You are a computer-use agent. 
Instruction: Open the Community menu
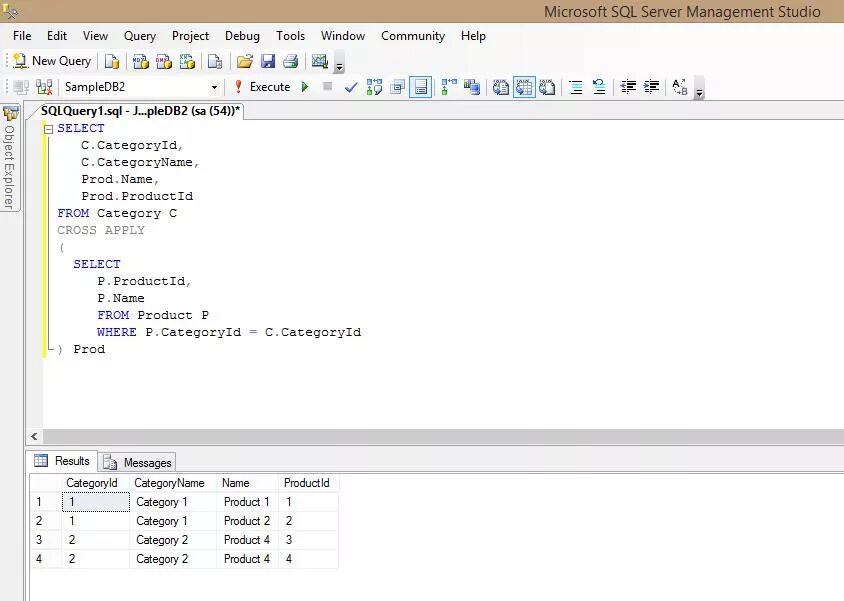pos(413,36)
